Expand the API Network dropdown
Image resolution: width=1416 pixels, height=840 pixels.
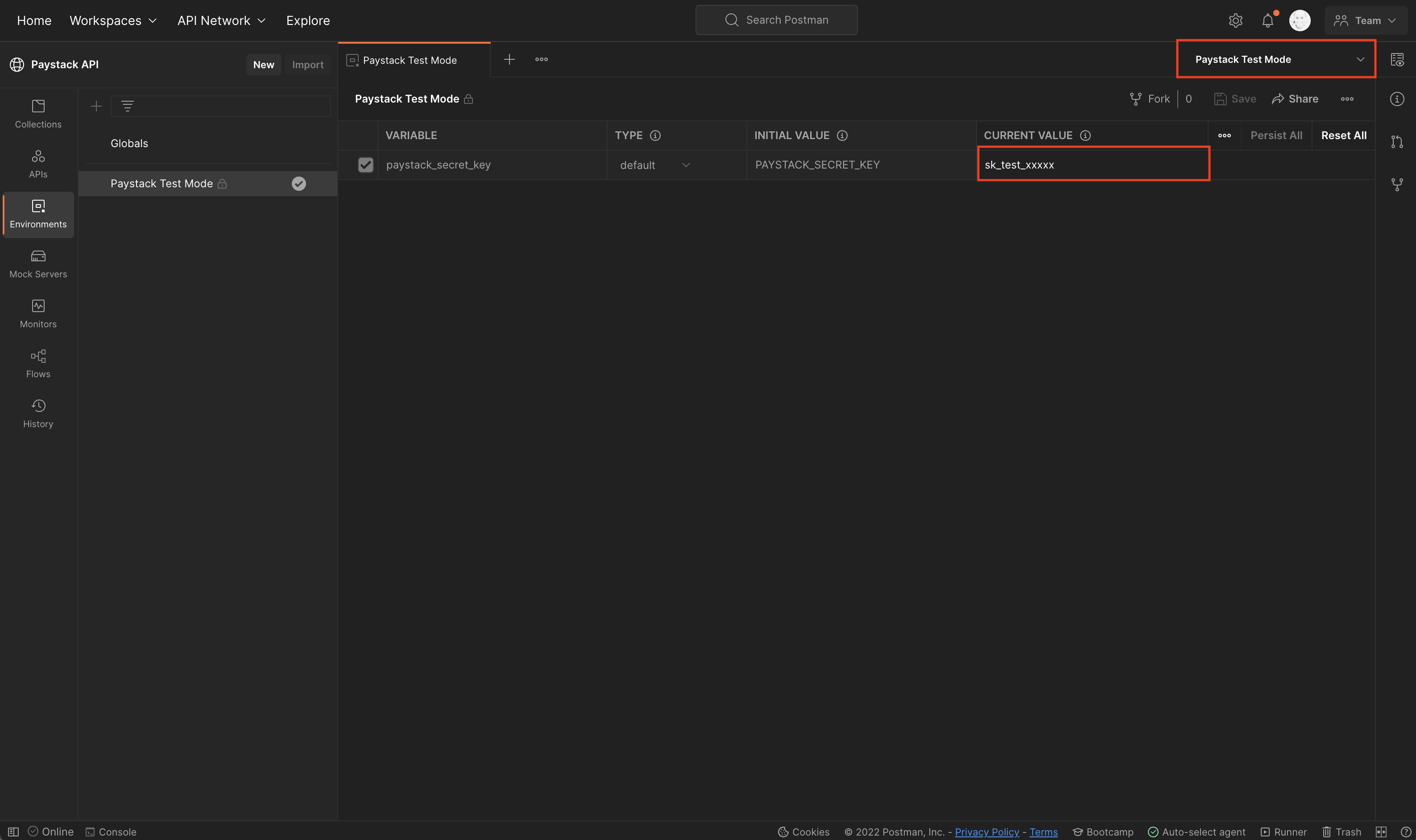(x=221, y=21)
